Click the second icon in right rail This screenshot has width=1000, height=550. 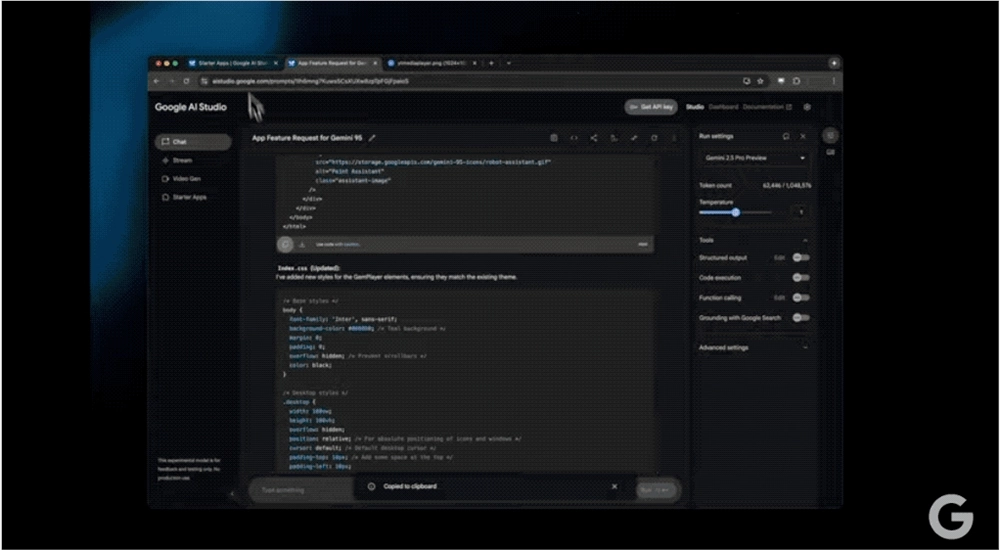pyautogui.click(x=830, y=152)
